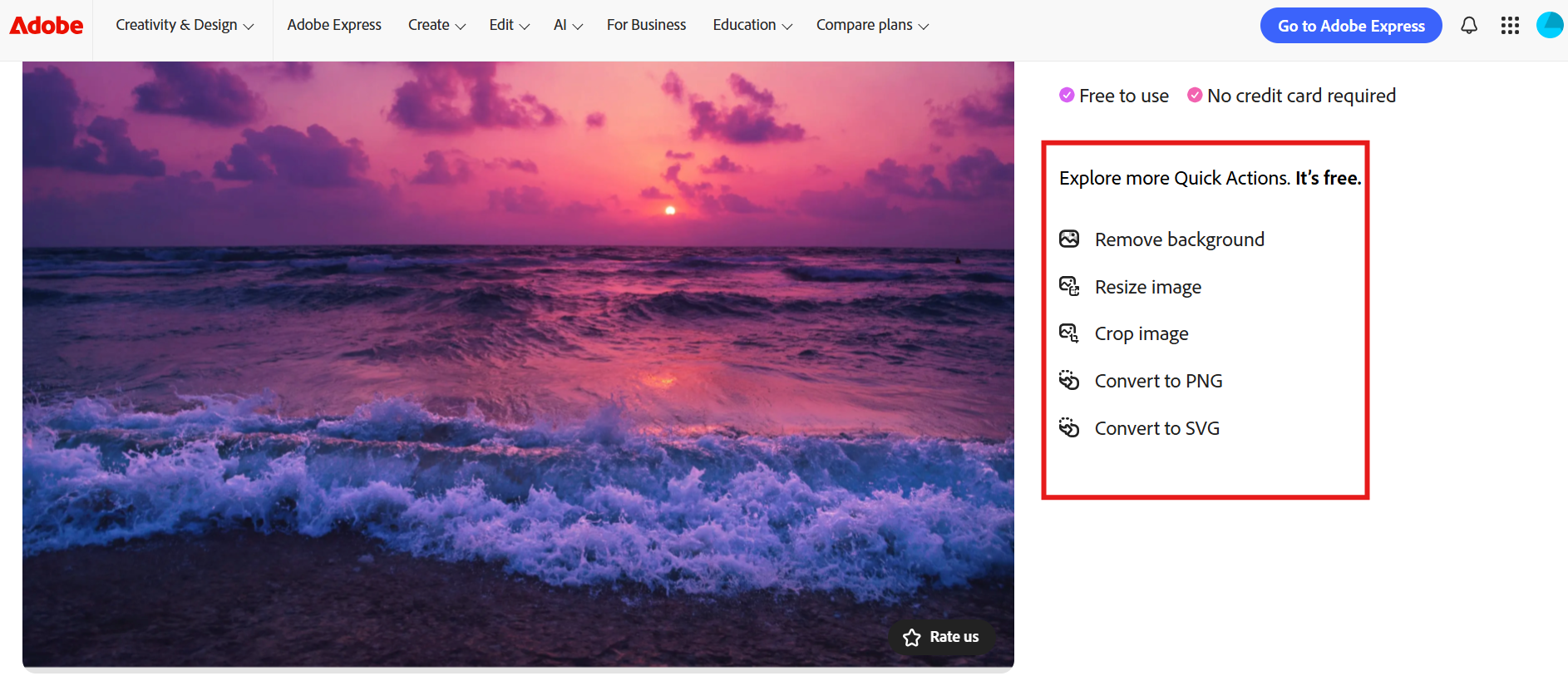Open the Compare plans dropdown

[872, 26]
